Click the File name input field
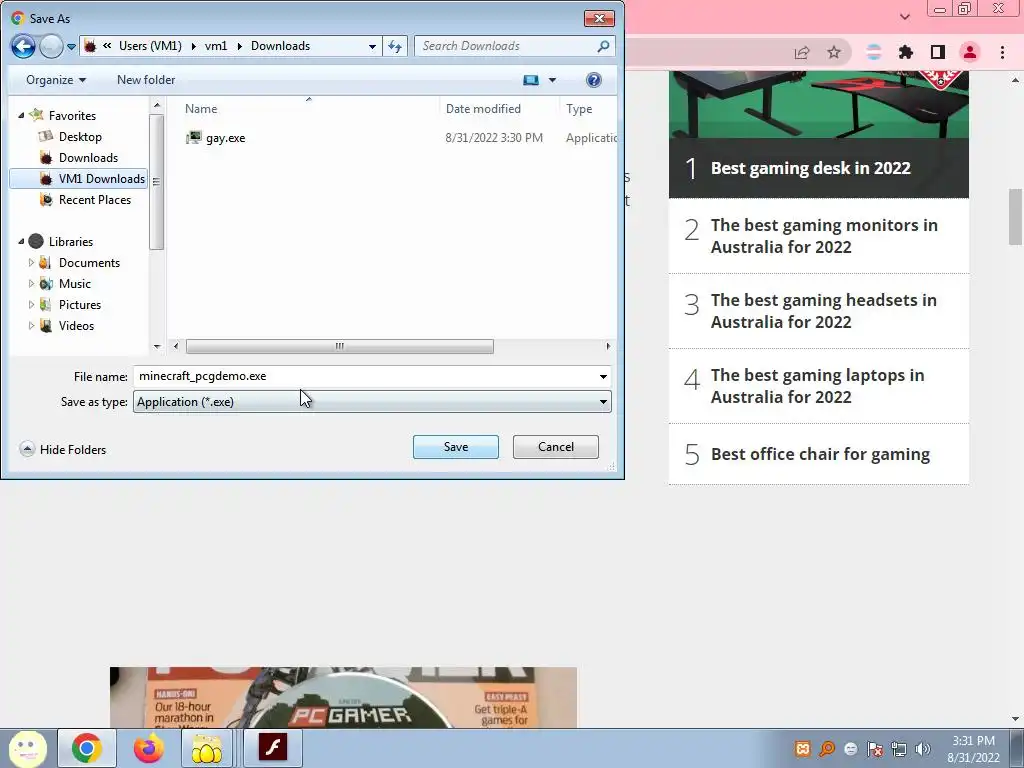The height and width of the screenshot is (768, 1024). 364,376
